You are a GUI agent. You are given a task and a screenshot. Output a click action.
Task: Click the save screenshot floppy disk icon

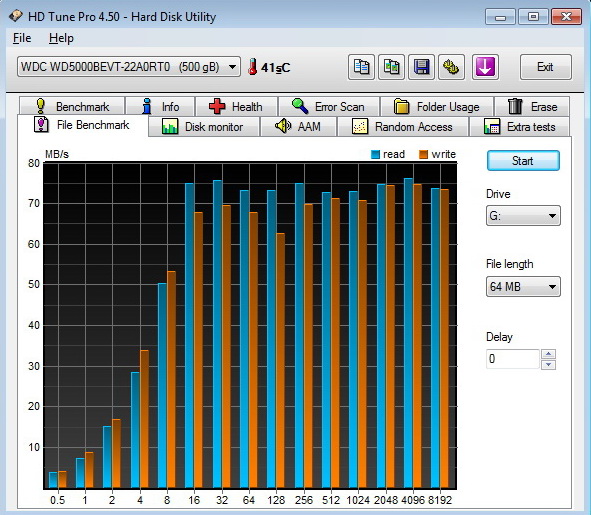tap(421, 67)
